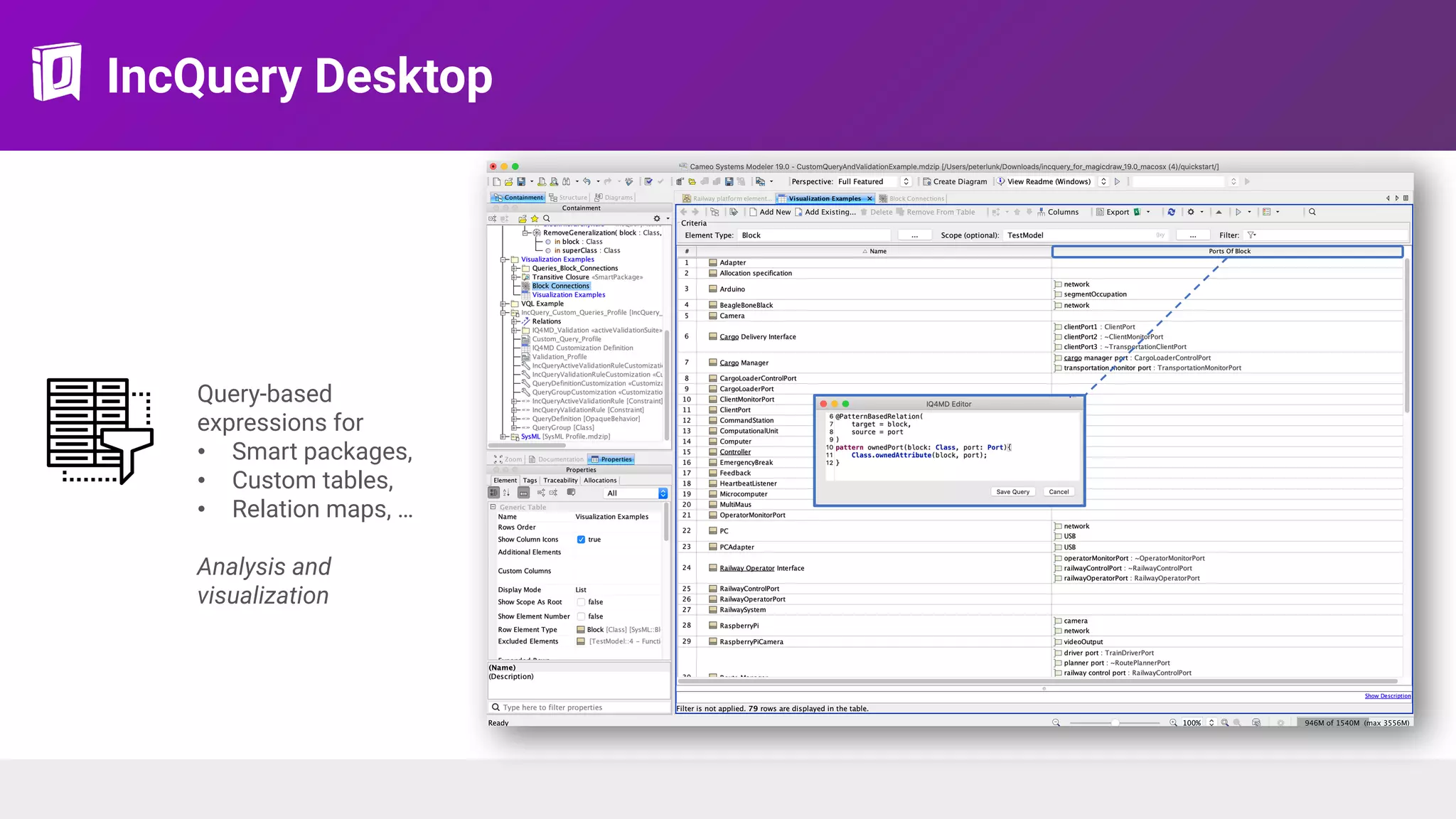This screenshot has width=1456, height=819.
Task: Click the Columns button
Action: click(1058, 212)
